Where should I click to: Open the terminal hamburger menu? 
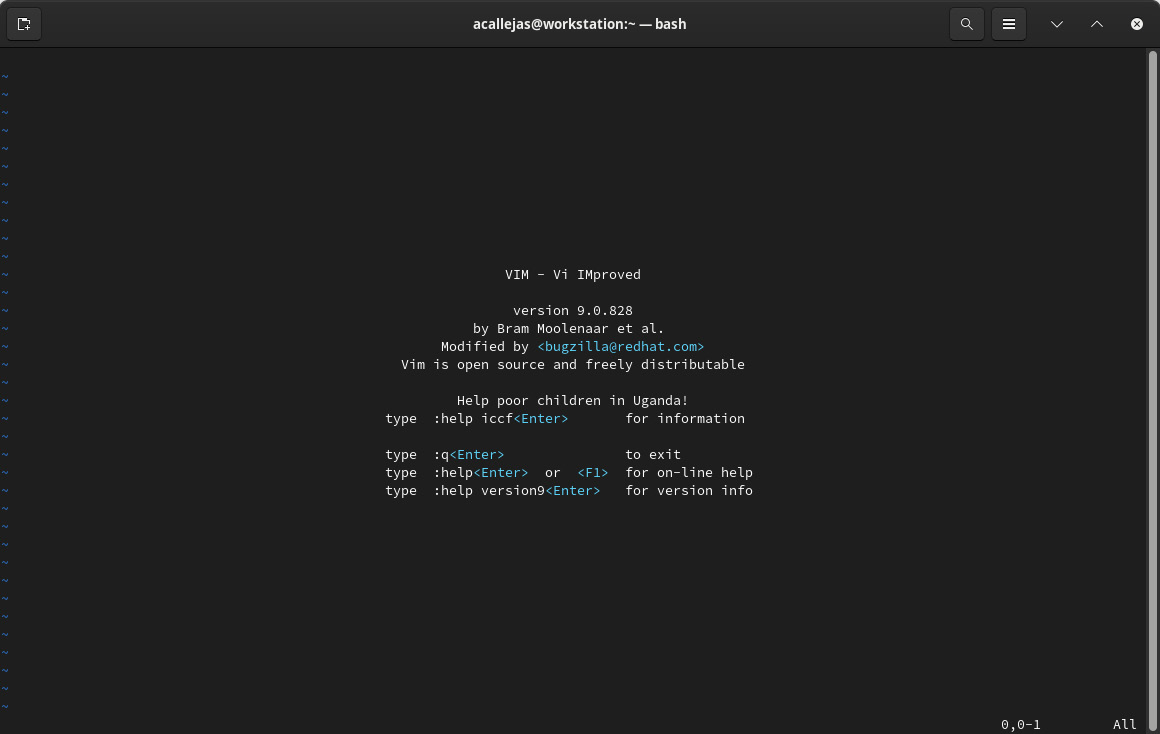click(x=1008, y=24)
